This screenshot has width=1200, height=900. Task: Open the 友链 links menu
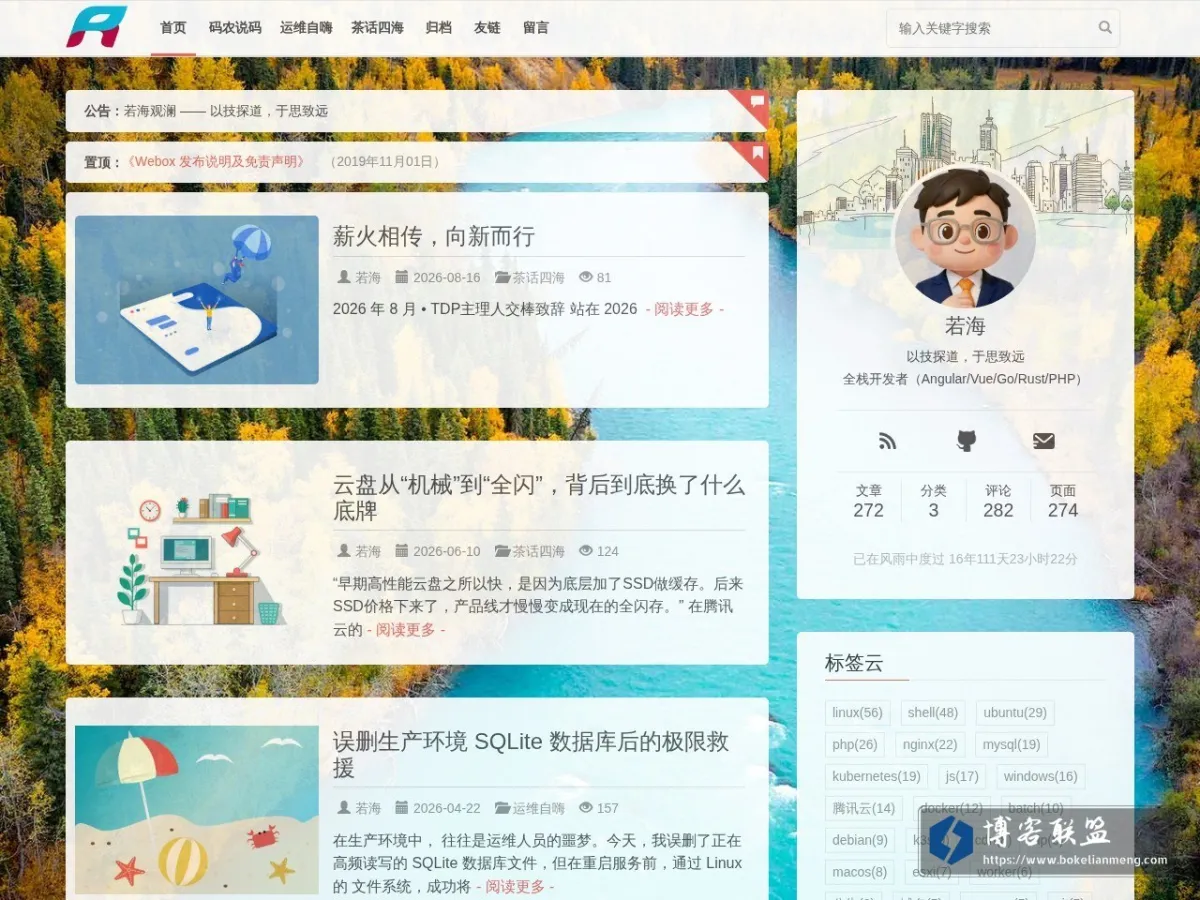[487, 28]
